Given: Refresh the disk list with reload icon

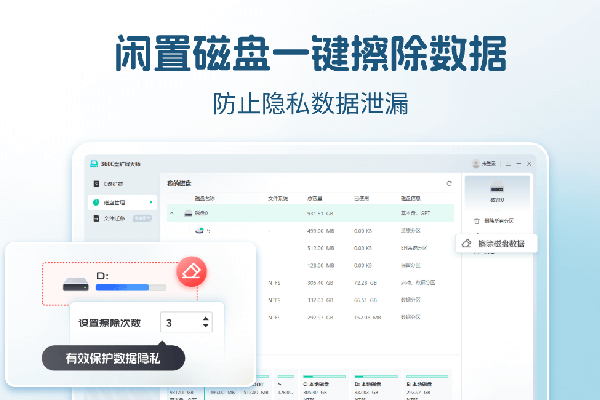Looking at the screenshot, I should [449, 183].
